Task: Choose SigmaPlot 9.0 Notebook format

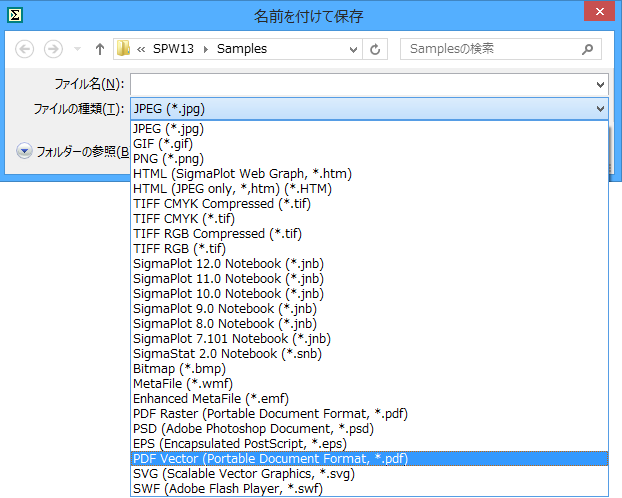Action: click(369, 309)
